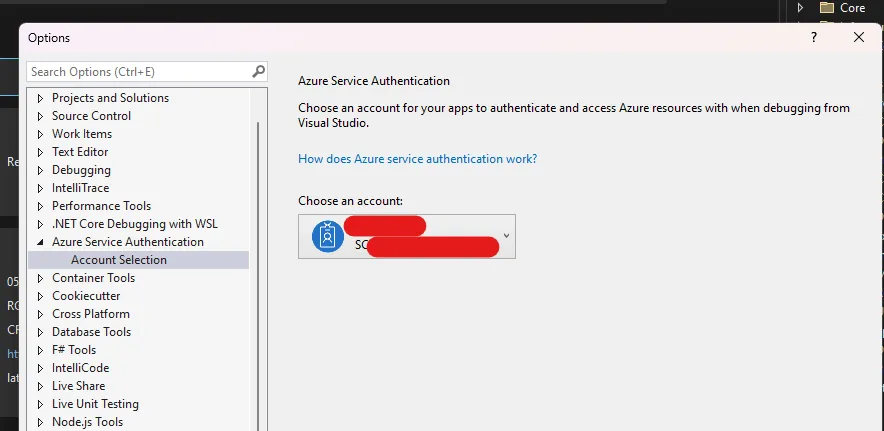
Task: Click the account badge avatar icon
Action: click(328, 236)
